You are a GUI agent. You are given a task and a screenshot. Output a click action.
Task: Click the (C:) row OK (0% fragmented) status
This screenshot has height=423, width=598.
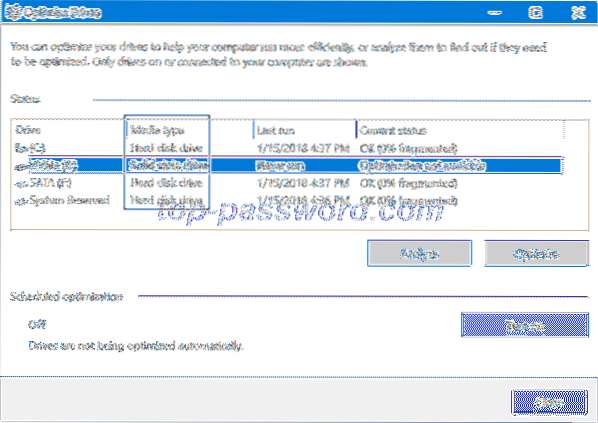408,148
